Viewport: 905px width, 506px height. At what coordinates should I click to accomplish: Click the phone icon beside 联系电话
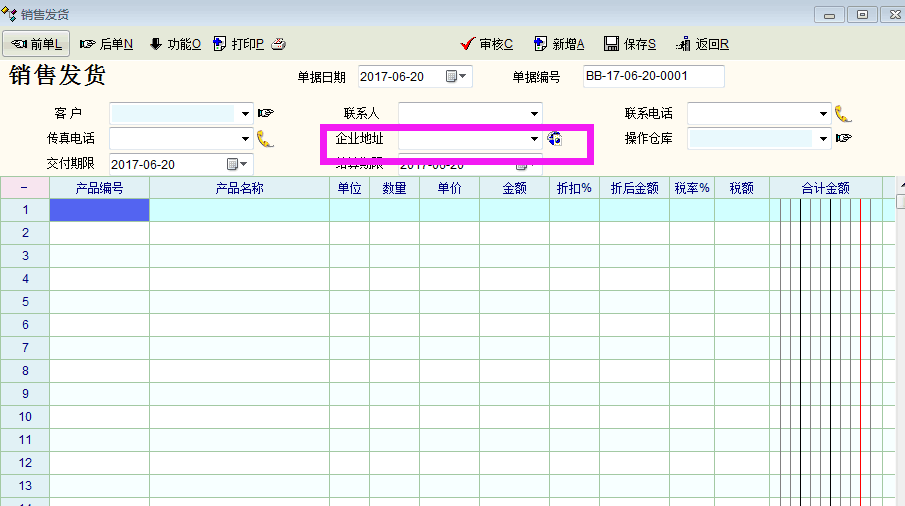(843, 113)
